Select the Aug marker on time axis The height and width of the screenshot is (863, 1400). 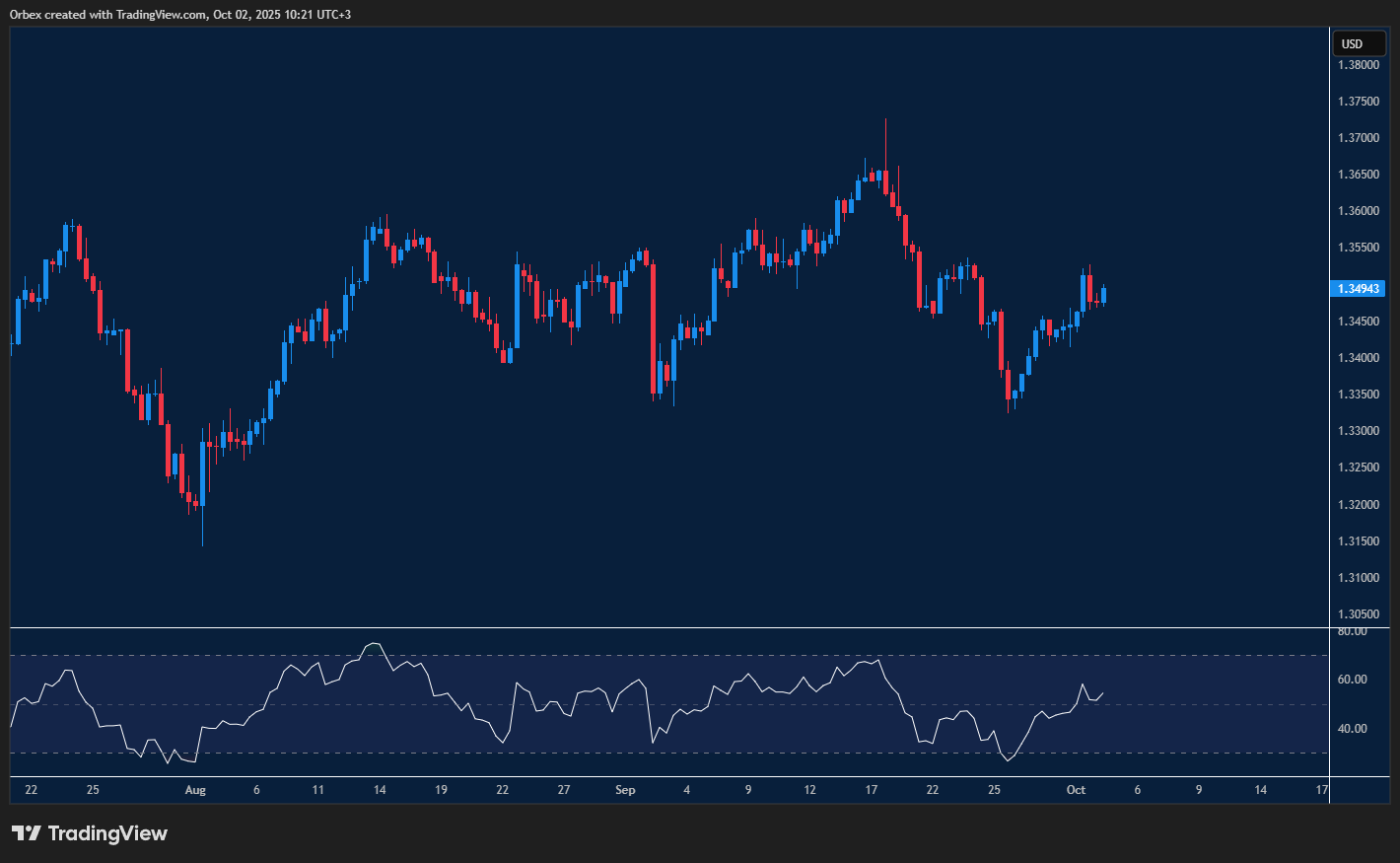point(195,790)
